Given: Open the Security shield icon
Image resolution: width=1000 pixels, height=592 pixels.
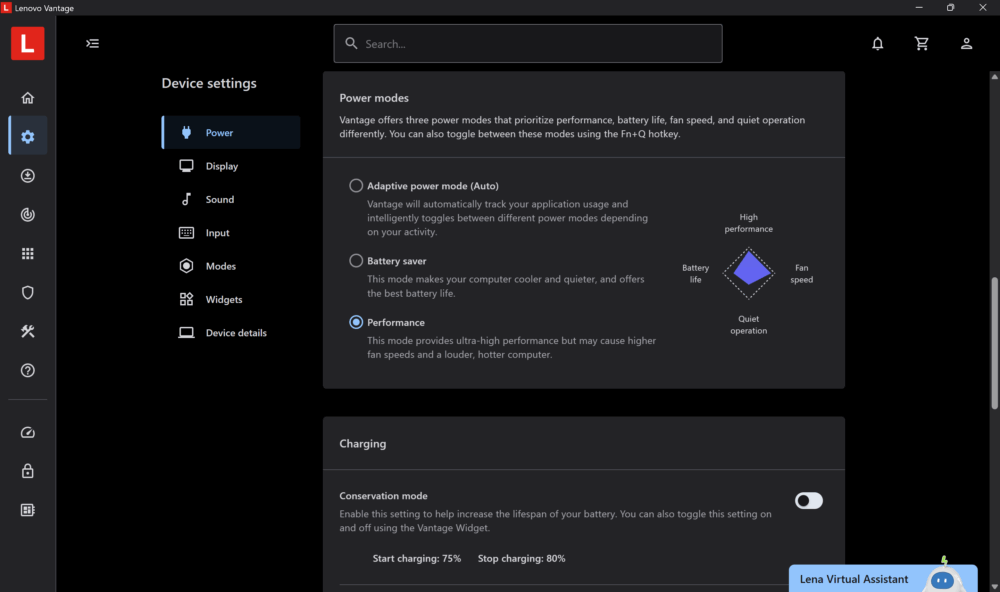Looking at the screenshot, I should (x=27, y=292).
